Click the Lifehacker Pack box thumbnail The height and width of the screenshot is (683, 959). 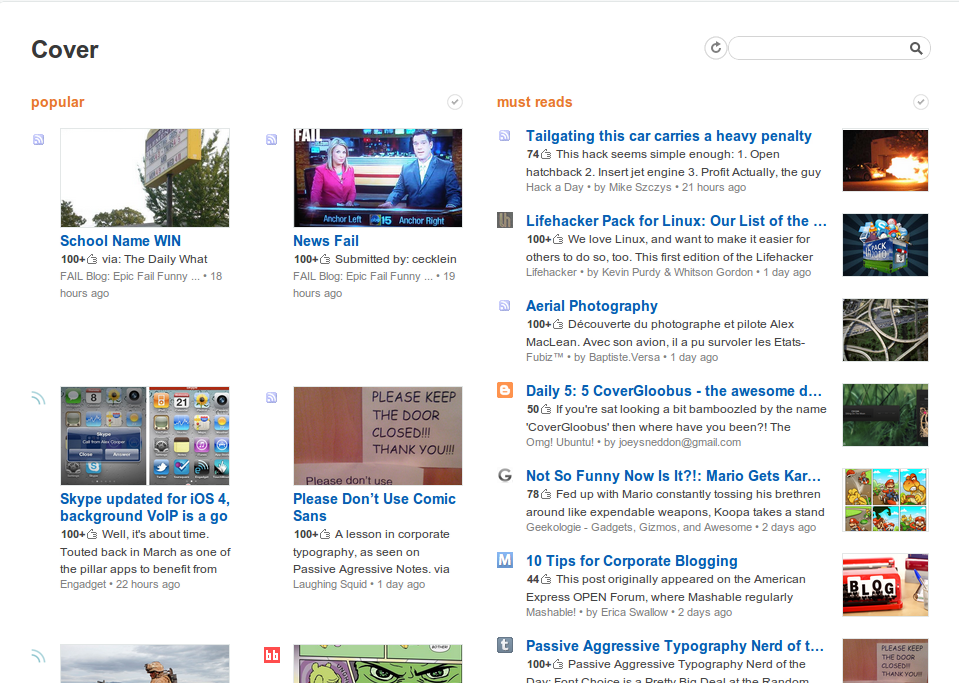pyautogui.click(x=885, y=245)
